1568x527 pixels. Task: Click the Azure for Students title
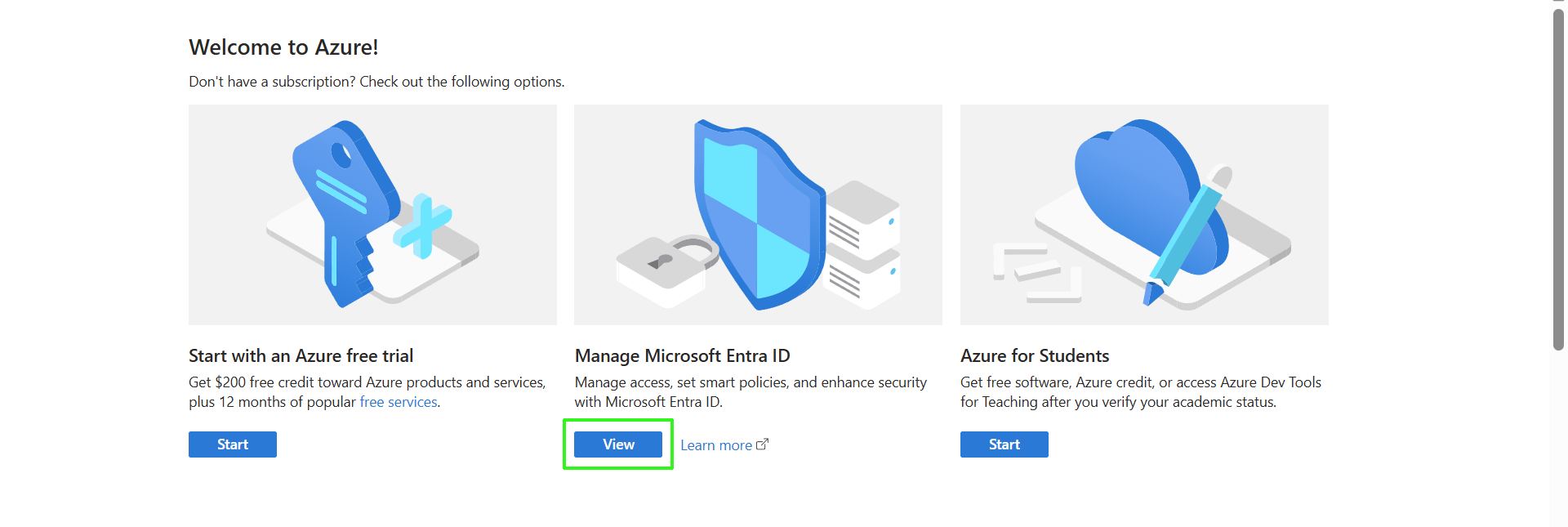coord(1035,356)
